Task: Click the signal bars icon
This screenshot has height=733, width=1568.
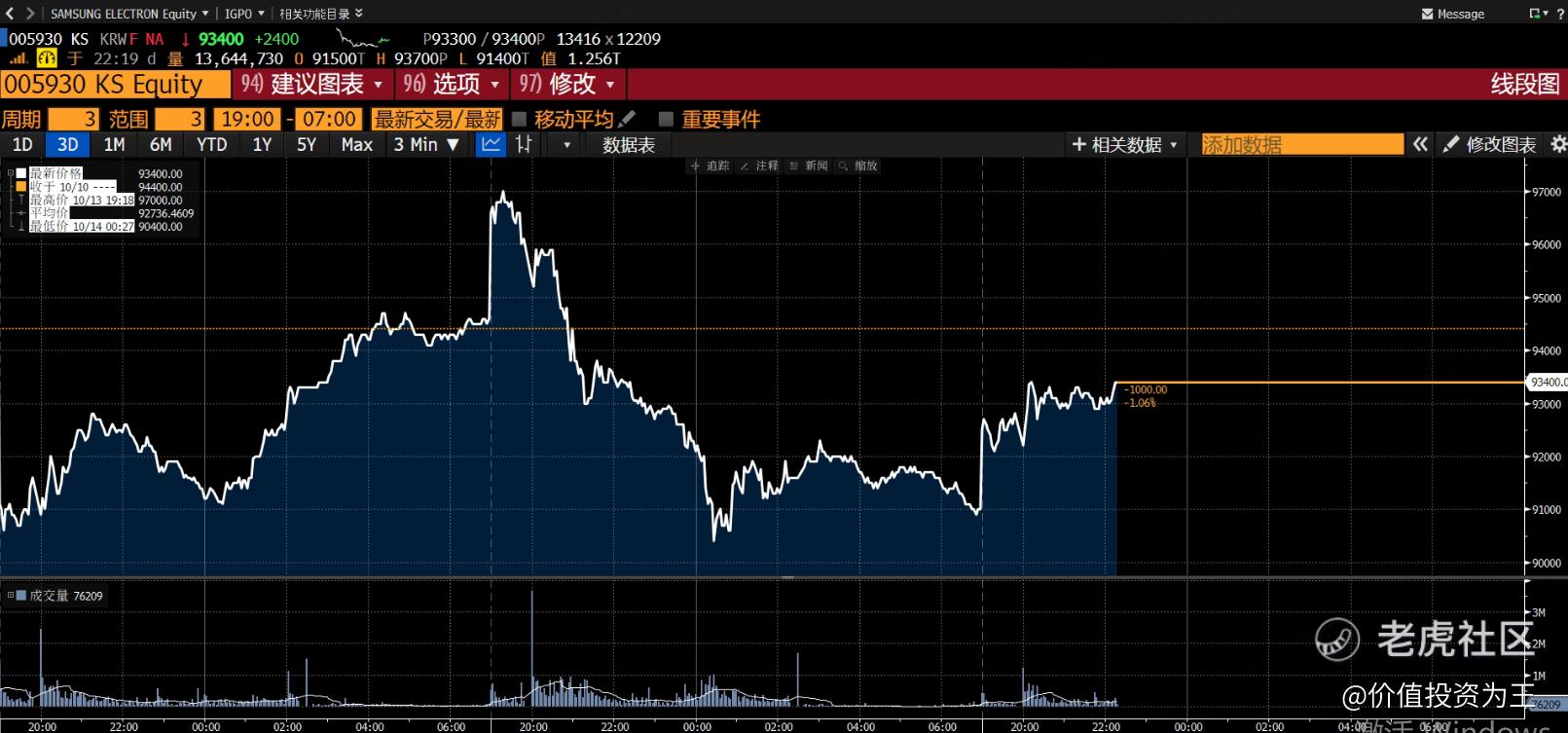Action: (x=18, y=58)
